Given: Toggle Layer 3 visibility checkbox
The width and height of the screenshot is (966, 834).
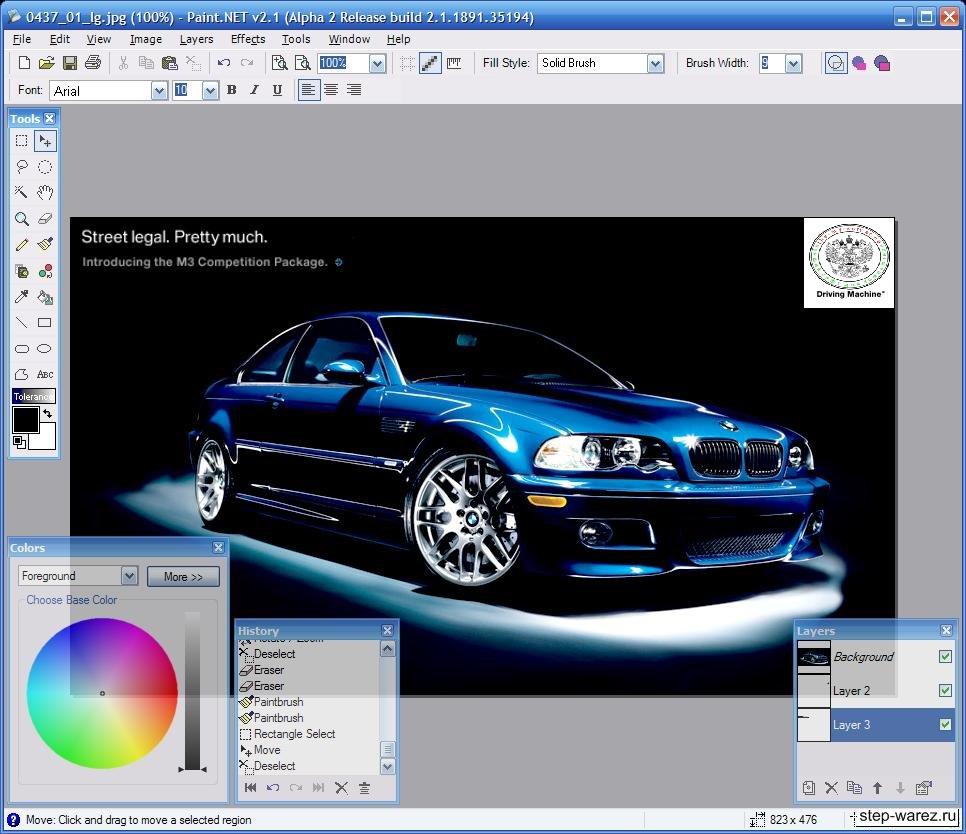Looking at the screenshot, I should [x=945, y=725].
